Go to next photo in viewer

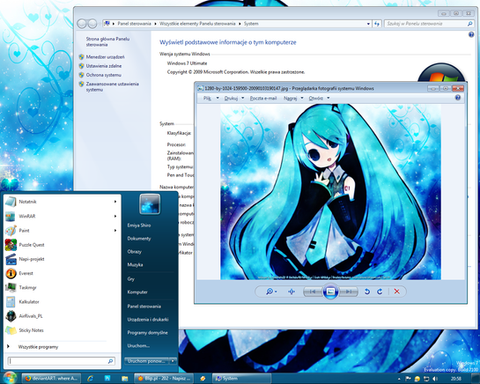[x=348, y=292]
